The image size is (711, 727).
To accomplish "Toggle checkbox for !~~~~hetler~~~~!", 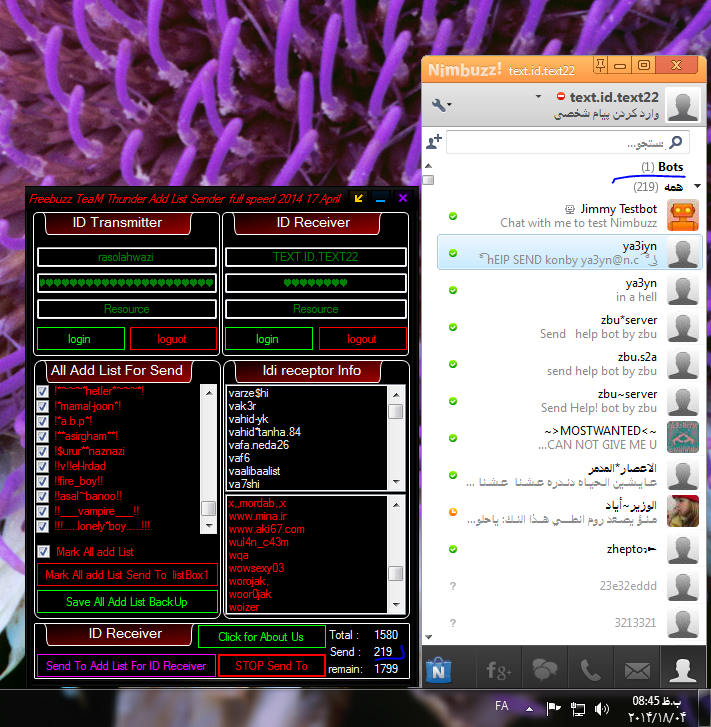I will 43,391.
